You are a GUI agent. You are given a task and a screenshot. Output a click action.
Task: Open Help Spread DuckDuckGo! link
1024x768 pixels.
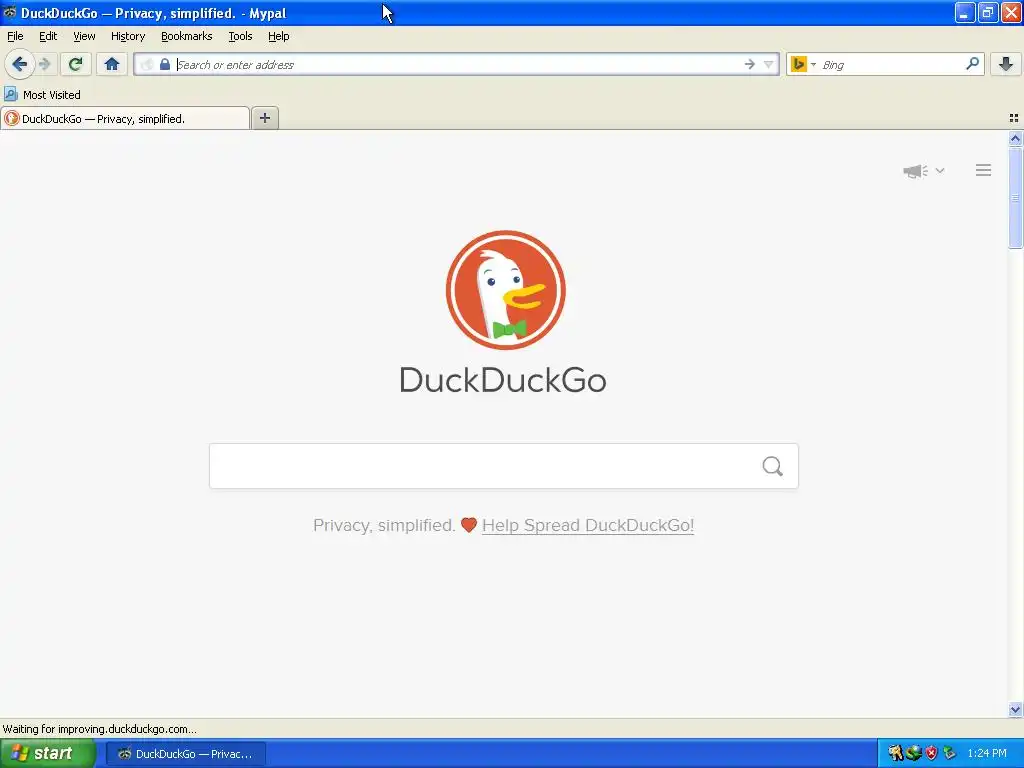(x=588, y=525)
